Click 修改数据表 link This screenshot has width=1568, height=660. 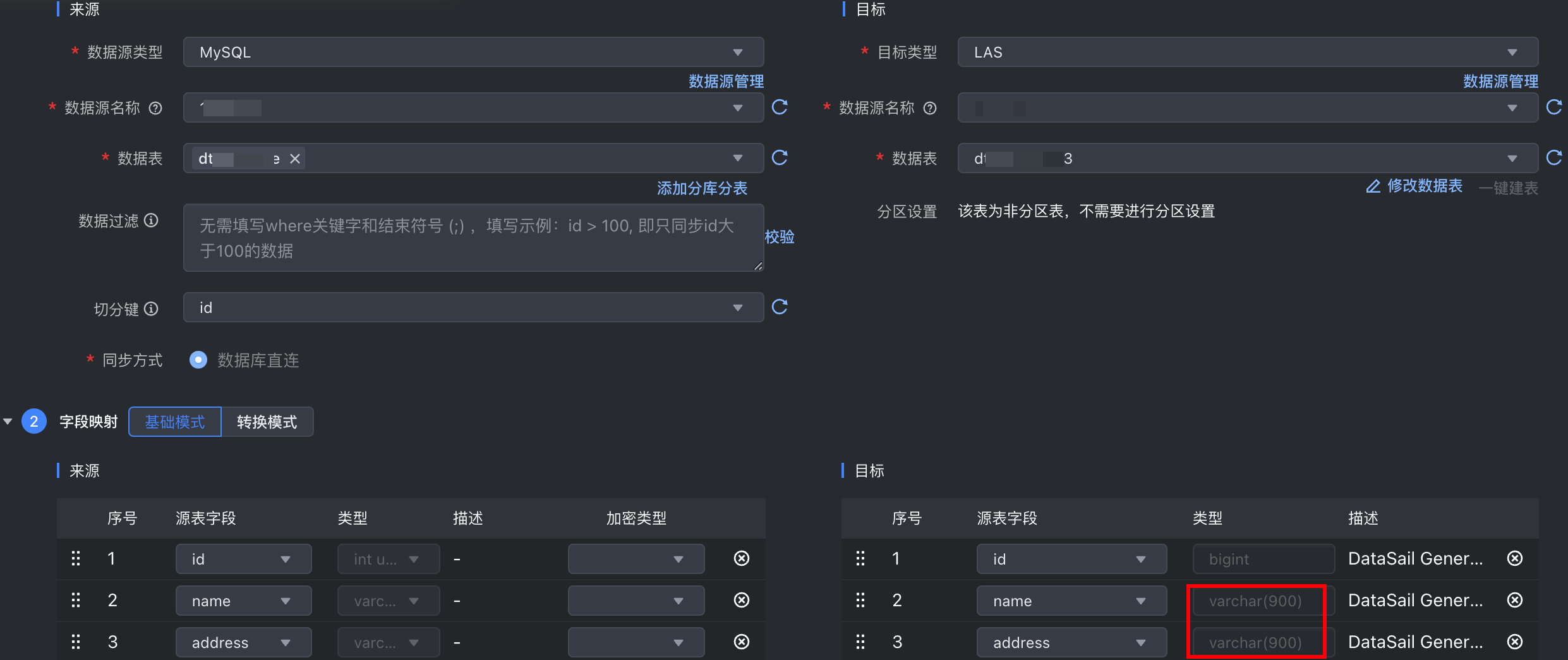point(1425,186)
